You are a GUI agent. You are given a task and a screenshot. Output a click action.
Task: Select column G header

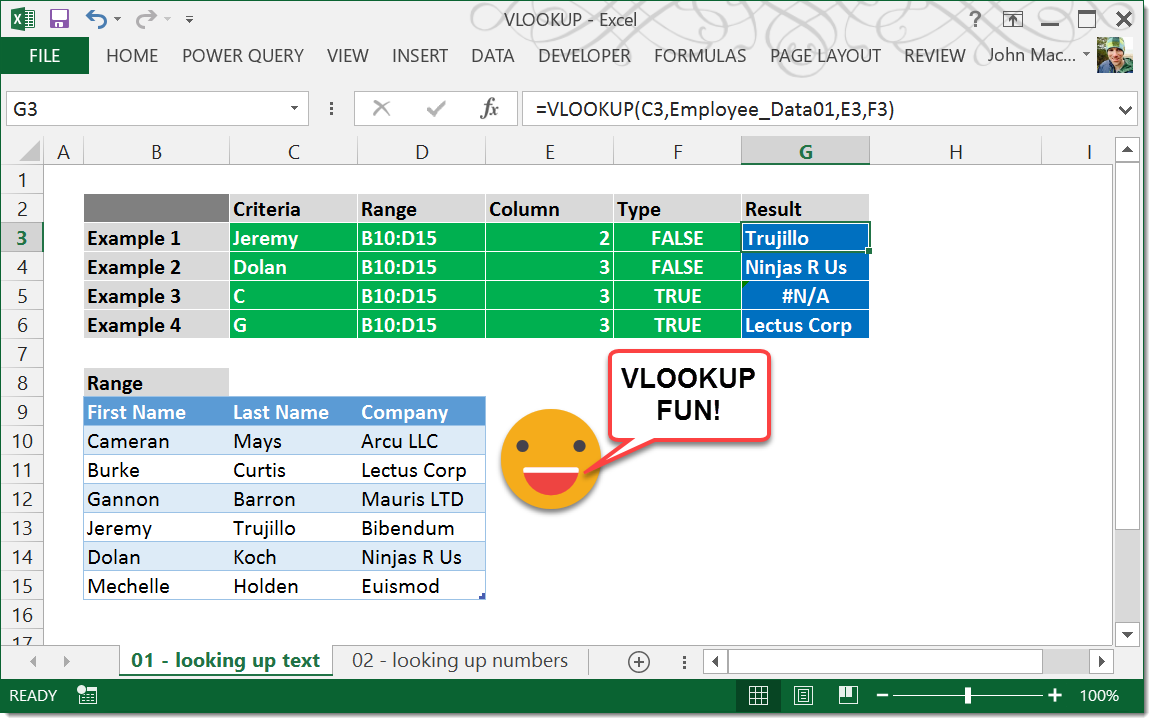pos(805,152)
